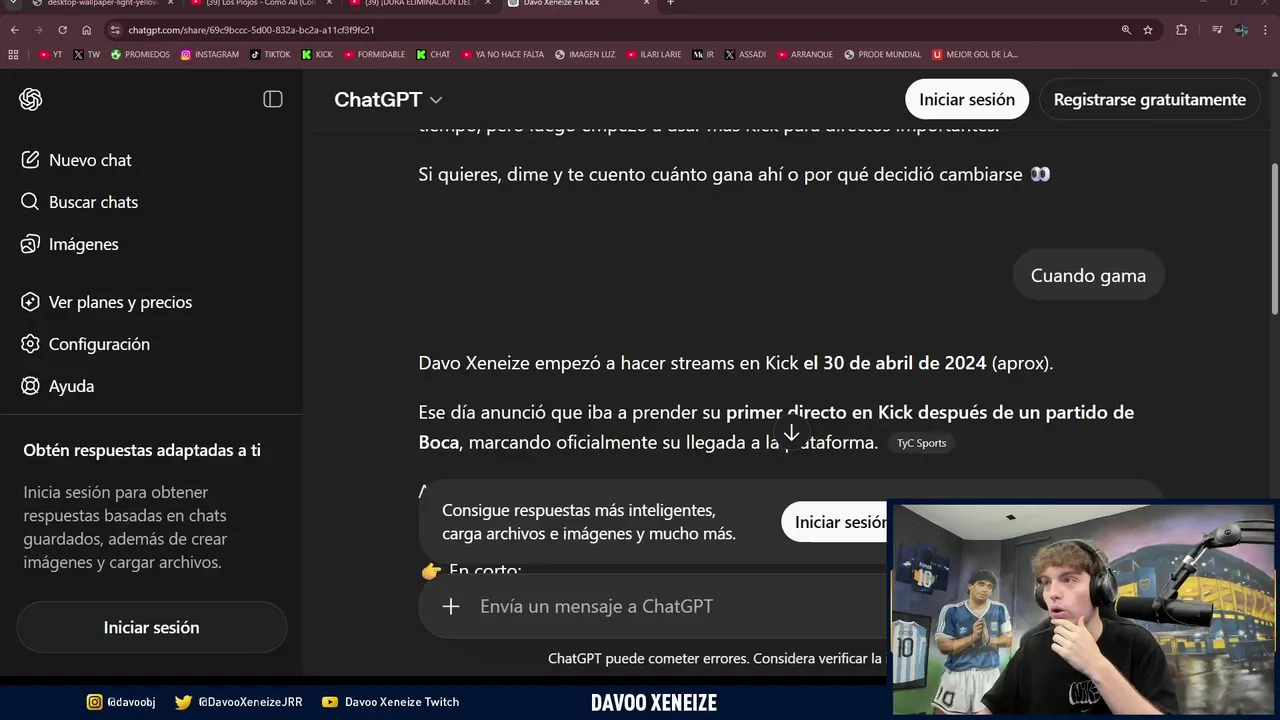Open PROMIEDOS bookmark
The image size is (1280, 720).
[140, 54]
